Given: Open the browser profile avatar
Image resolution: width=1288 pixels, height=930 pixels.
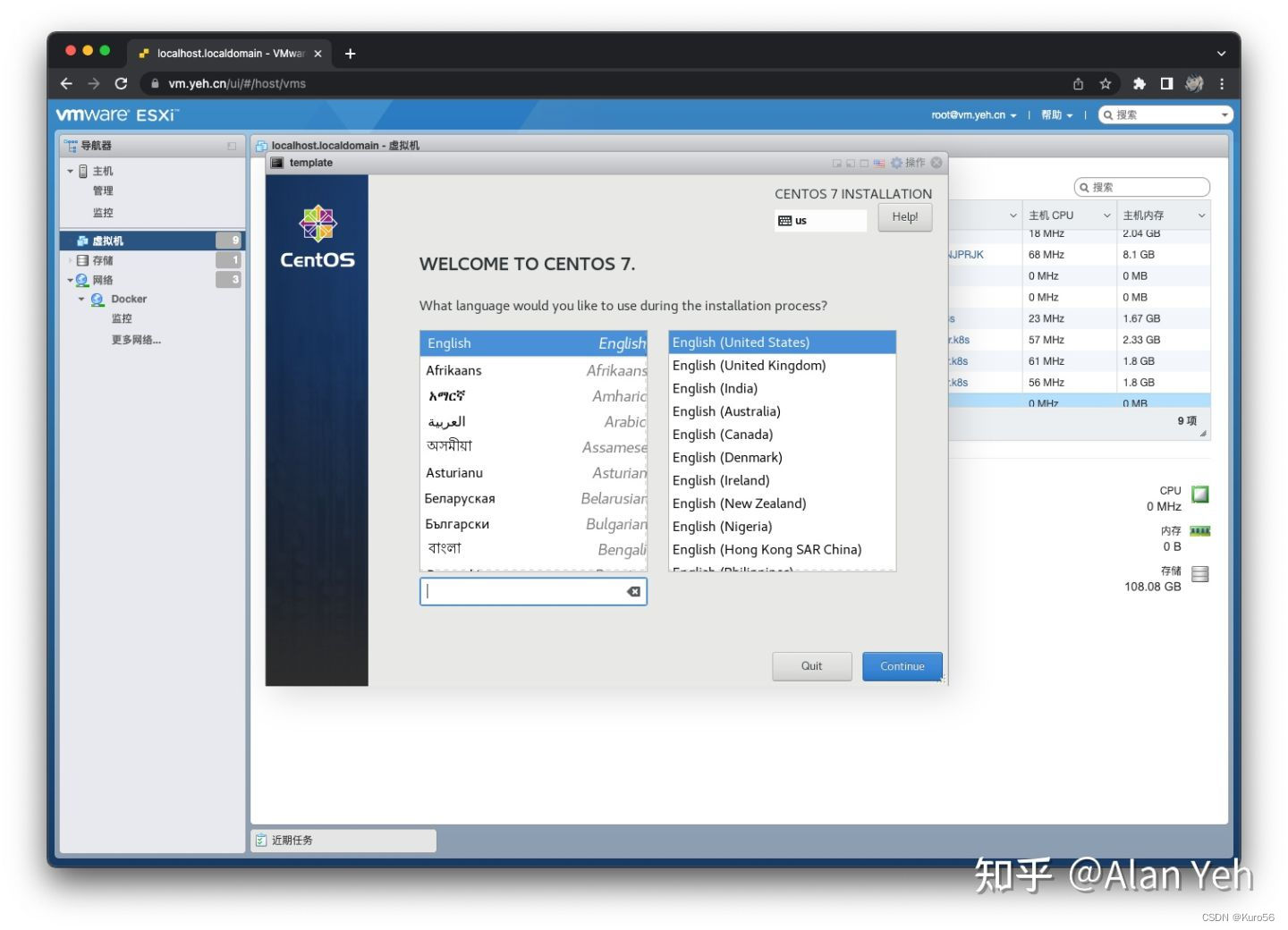Looking at the screenshot, I should point(1194,83).
